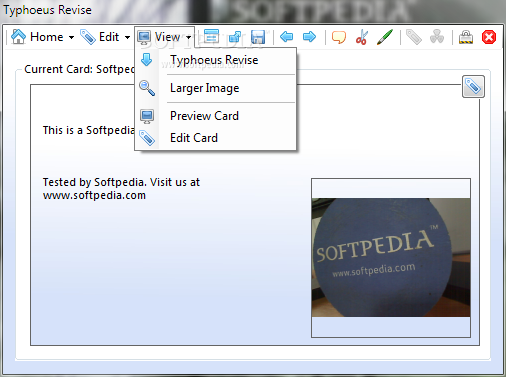Click magnifier icon beside Larger Image
The image size is (506, 377).
point(147,88)
